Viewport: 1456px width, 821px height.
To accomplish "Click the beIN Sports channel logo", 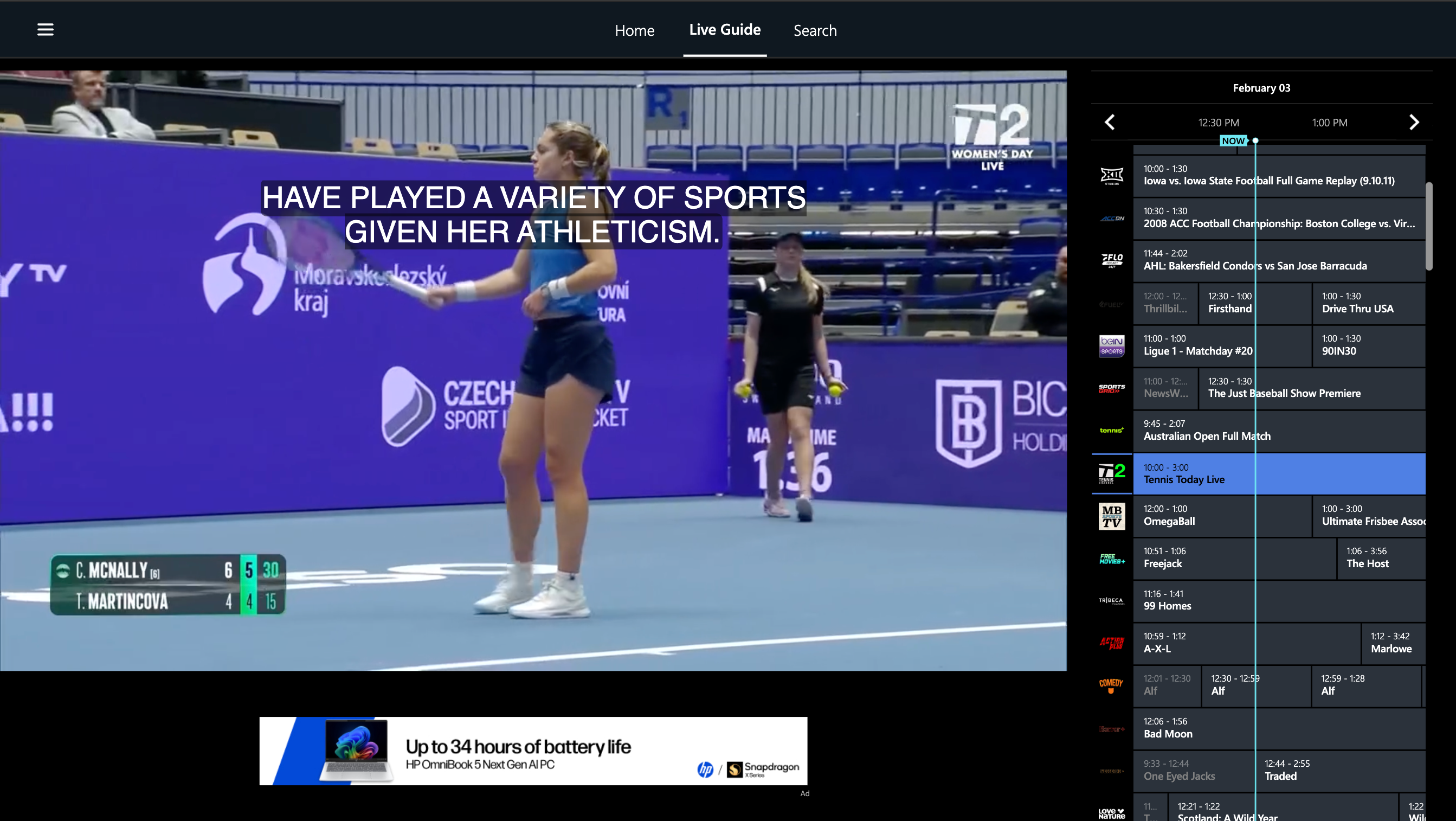I will 1111,345.
